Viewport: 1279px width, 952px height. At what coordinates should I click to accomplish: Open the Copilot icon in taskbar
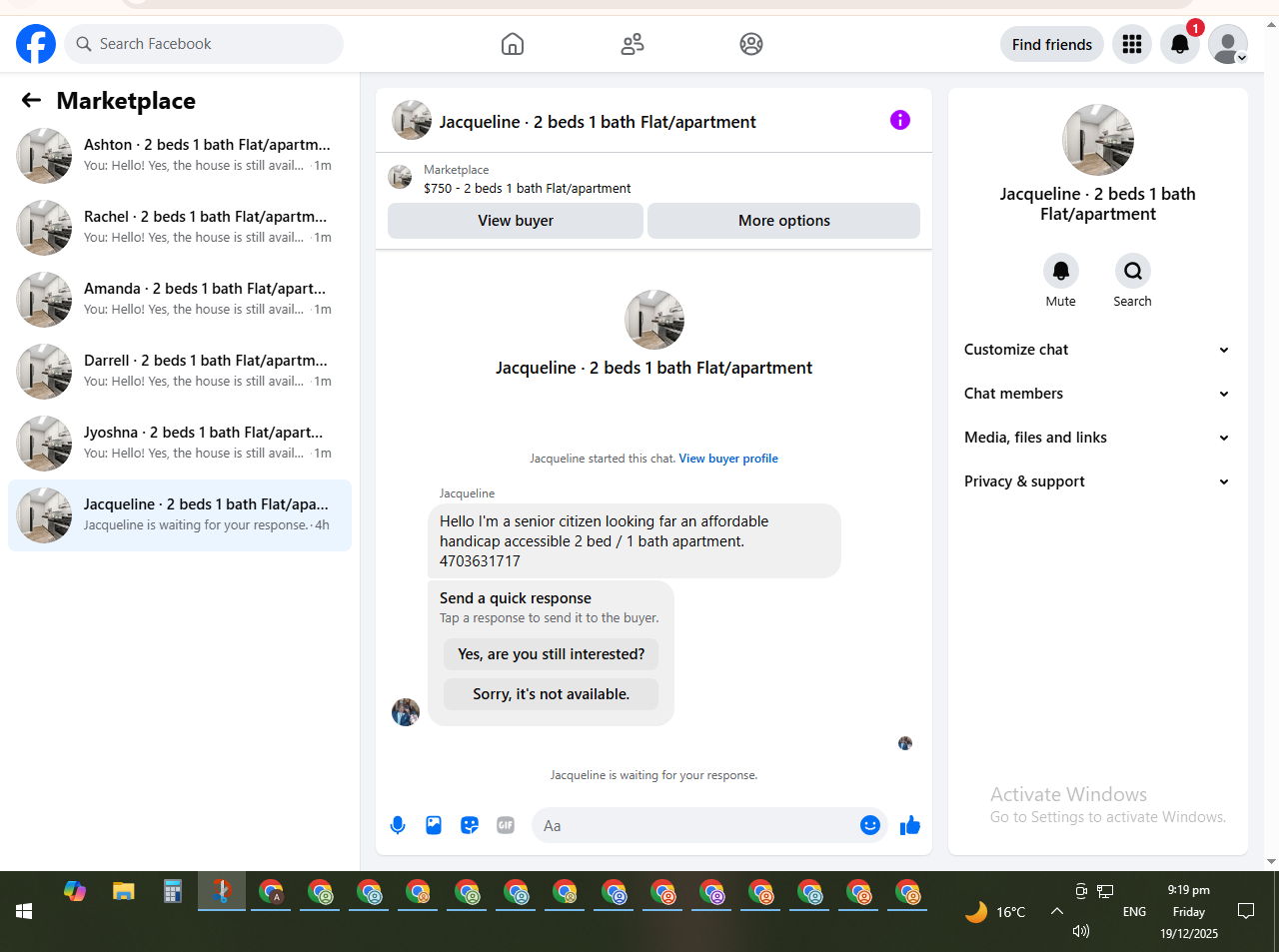coord(75,891)
